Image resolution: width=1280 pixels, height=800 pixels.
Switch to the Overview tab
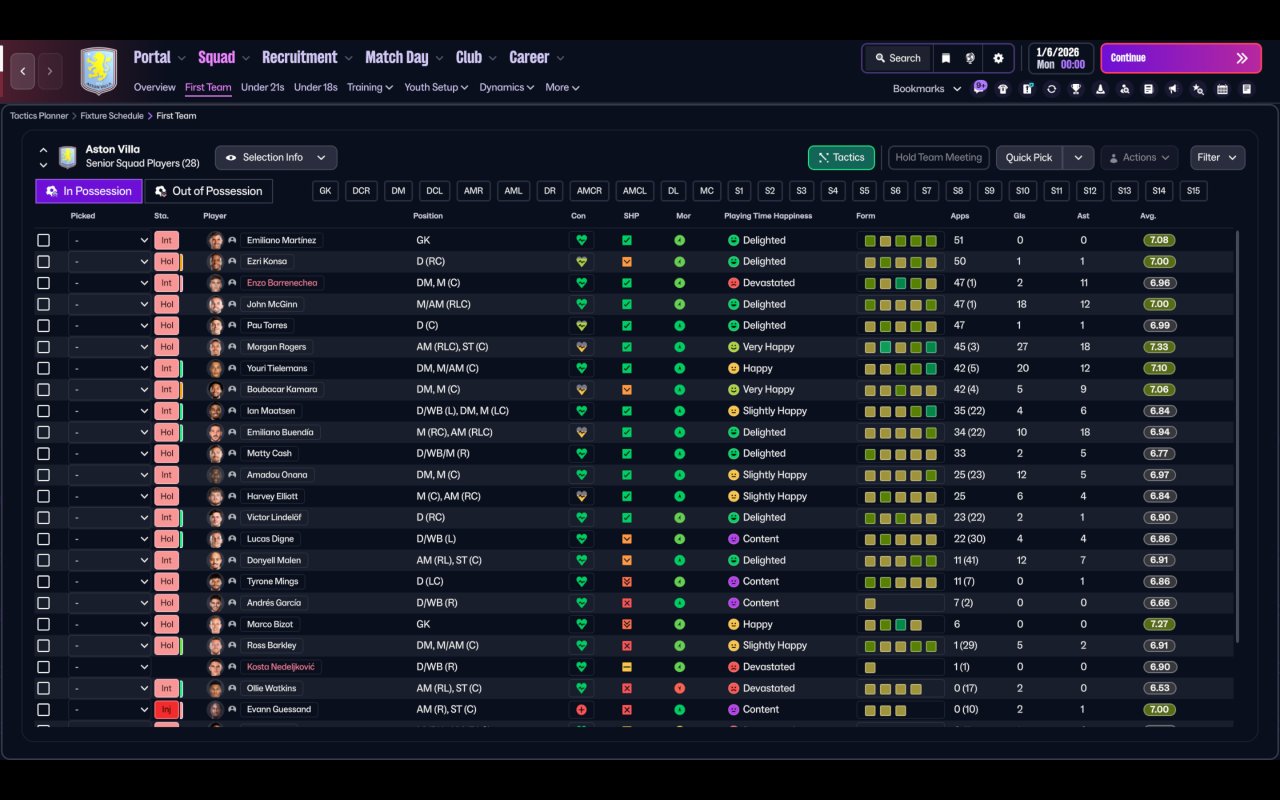(x=154, y=87)
